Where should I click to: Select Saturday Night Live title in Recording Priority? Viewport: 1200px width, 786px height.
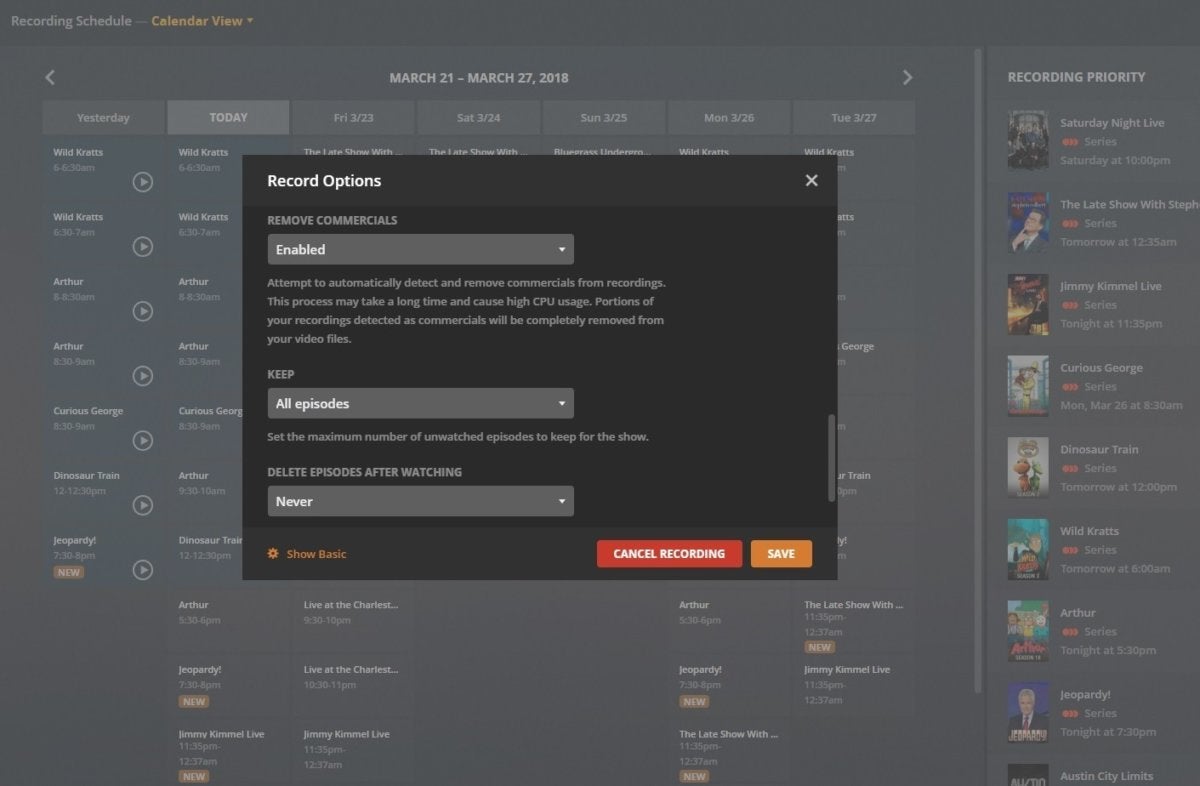coord(1112,123)
